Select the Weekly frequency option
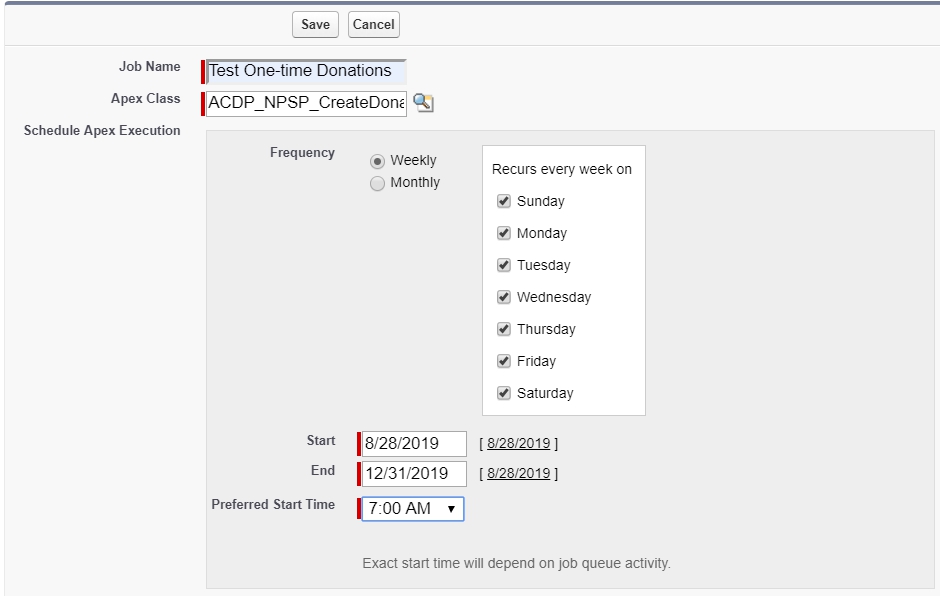 pyautogui.click(x=377, y=161)
